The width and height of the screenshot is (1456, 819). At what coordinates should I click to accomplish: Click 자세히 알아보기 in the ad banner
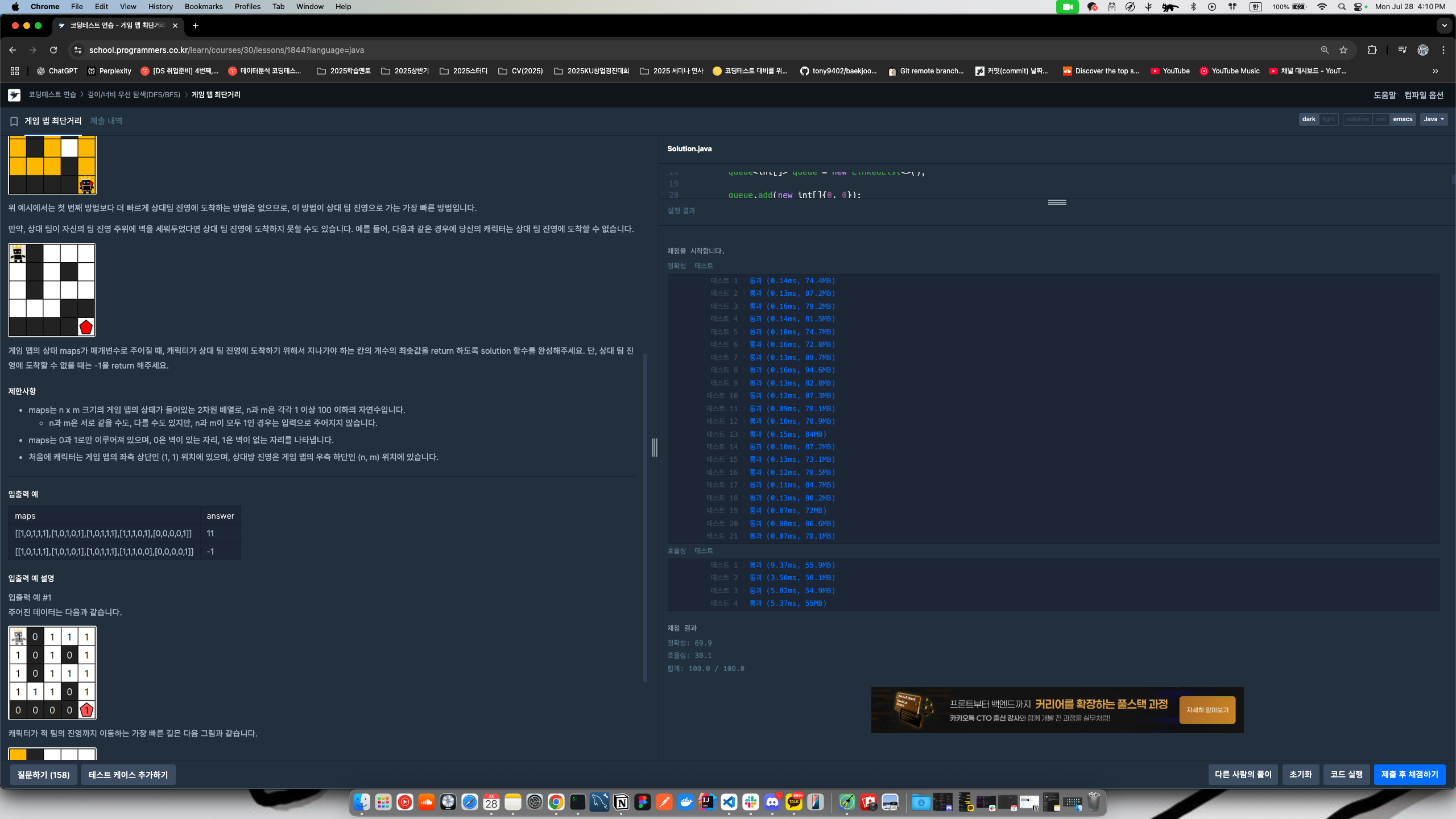(x=1207, y=710)
